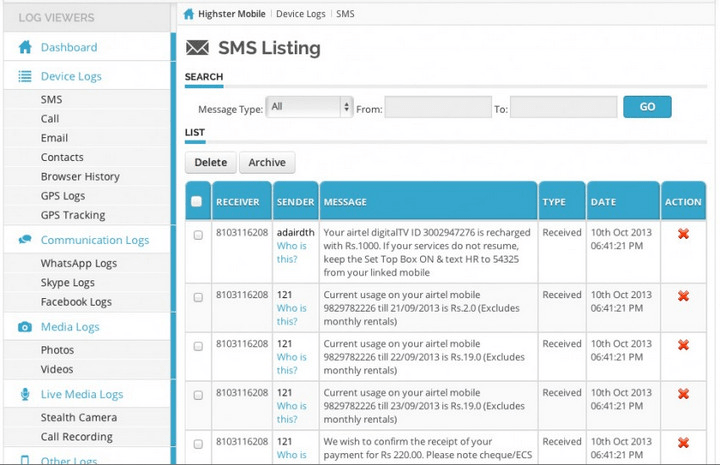Image resolution: width=720 pixels, height=465 pixels.
Task: Delete the adairdth message with red X
Action: click(x=683, y=234)
